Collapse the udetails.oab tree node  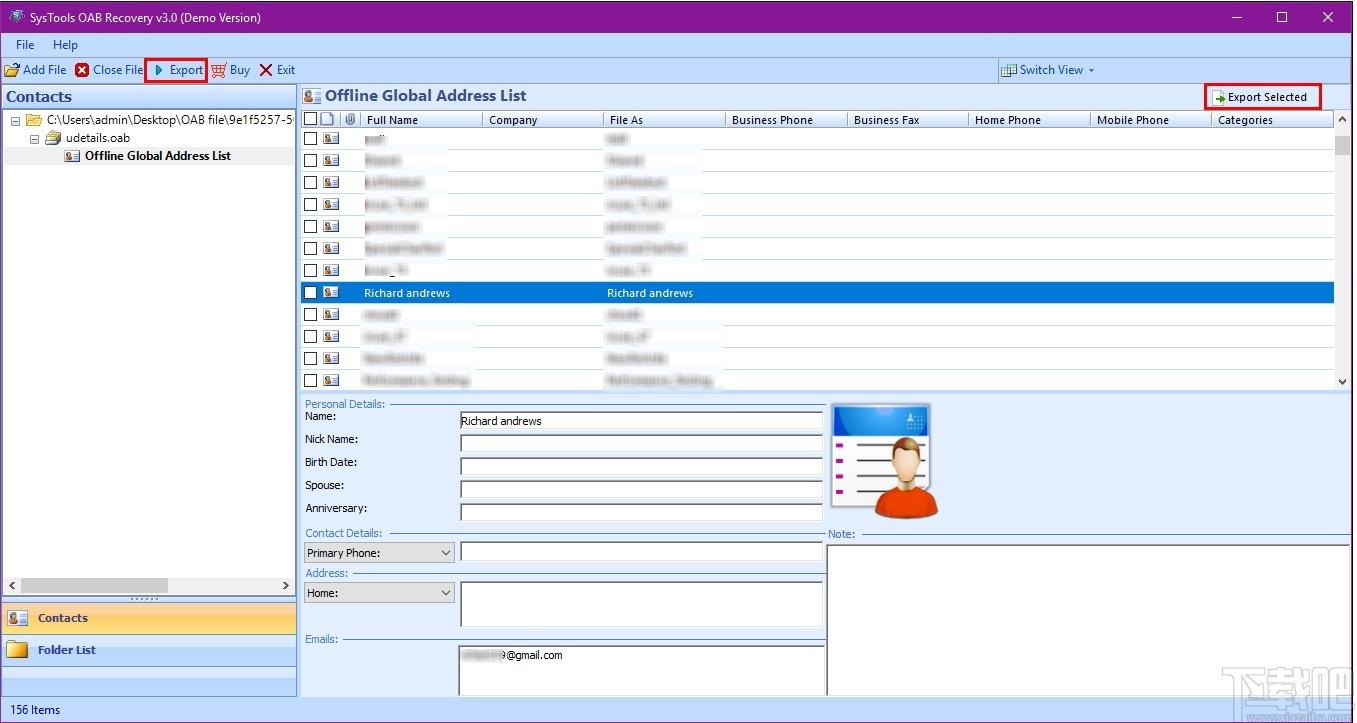34,138
